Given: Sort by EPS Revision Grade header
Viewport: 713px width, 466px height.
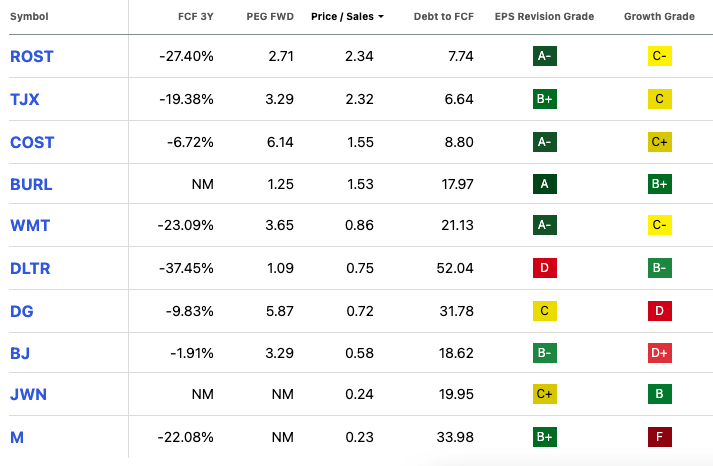Looking at the screenshot, I should 544,18.
